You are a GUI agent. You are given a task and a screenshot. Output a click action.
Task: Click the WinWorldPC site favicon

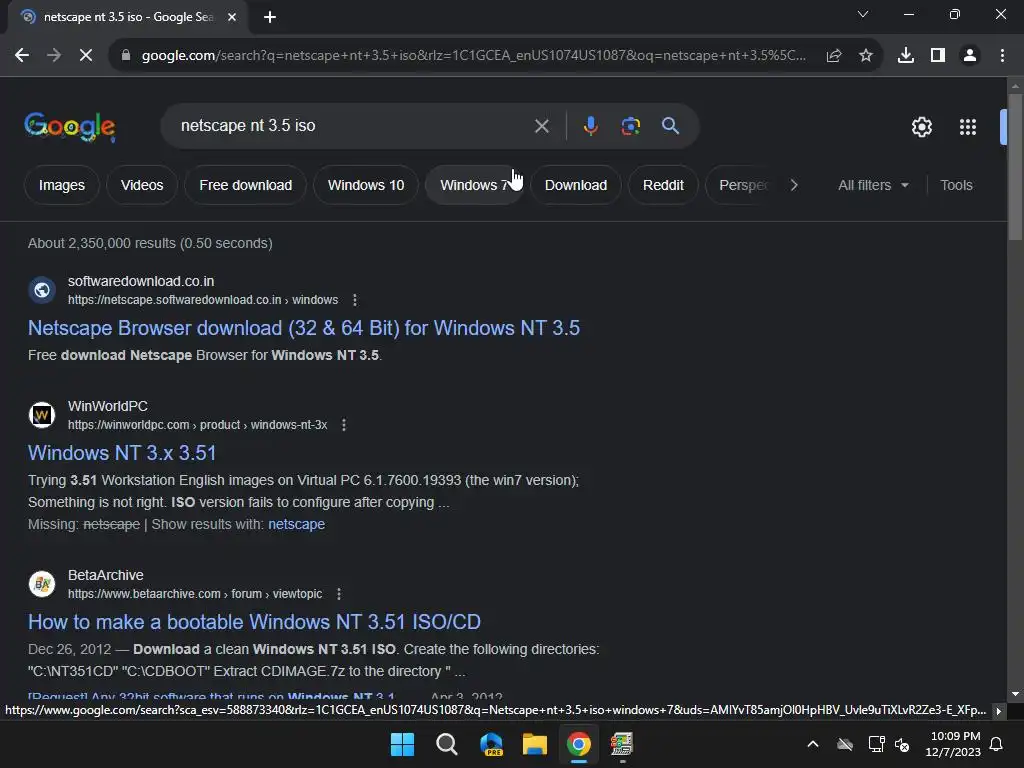tap(42, 415)
